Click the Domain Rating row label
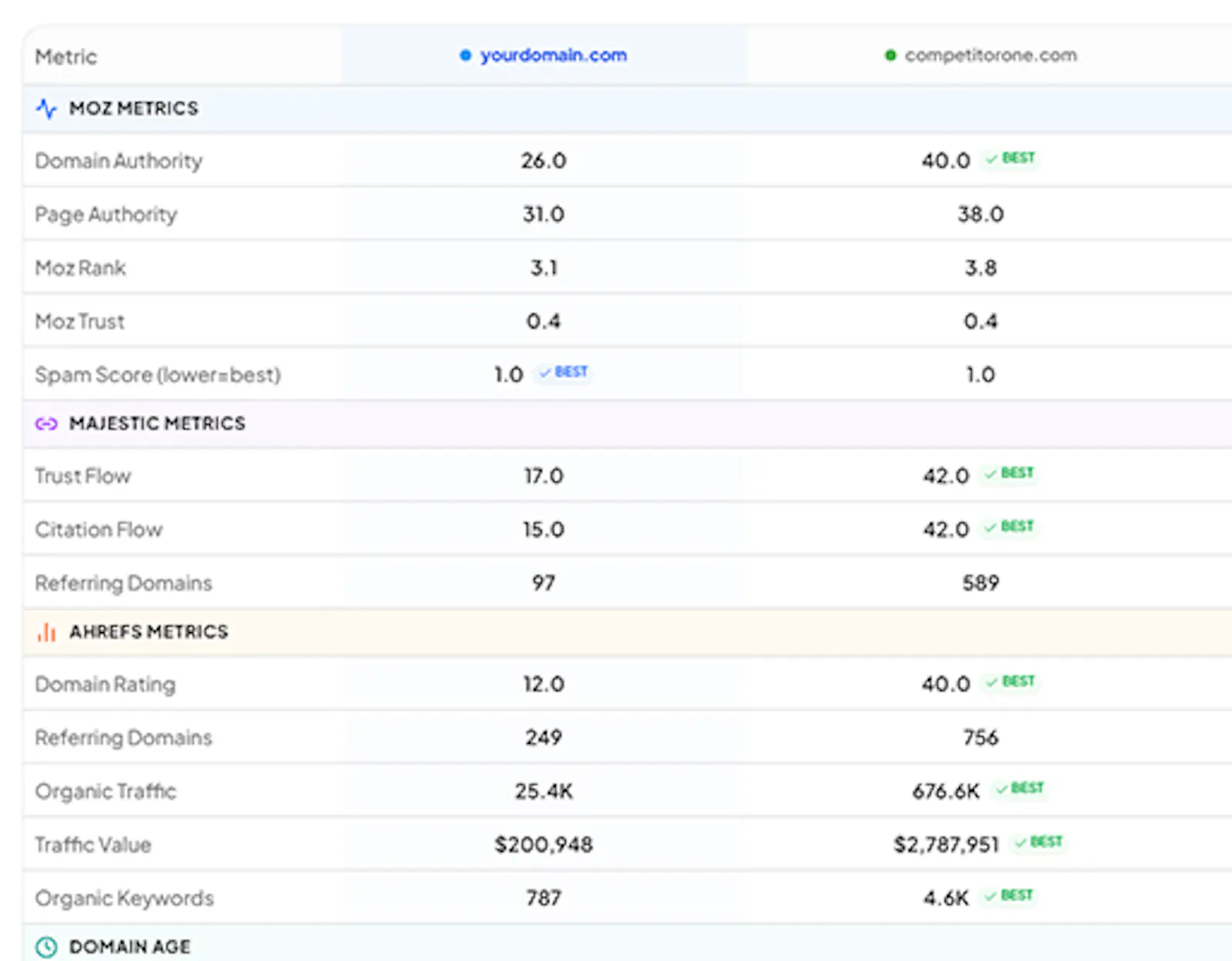The width and height of the screenshot is (1232, 961). click(105, 685)
